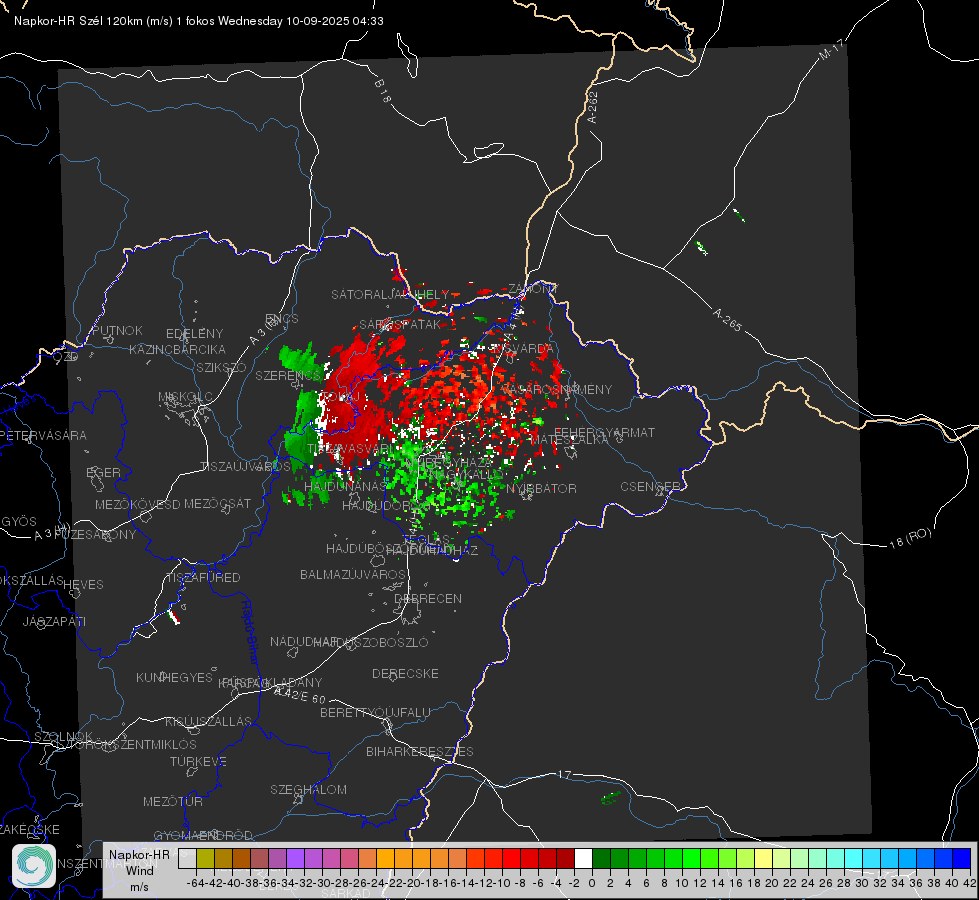The height and width of the screenshot is (900, 979).
Task: Click the KUNHEGYES city label
Action: click(174, 678)
